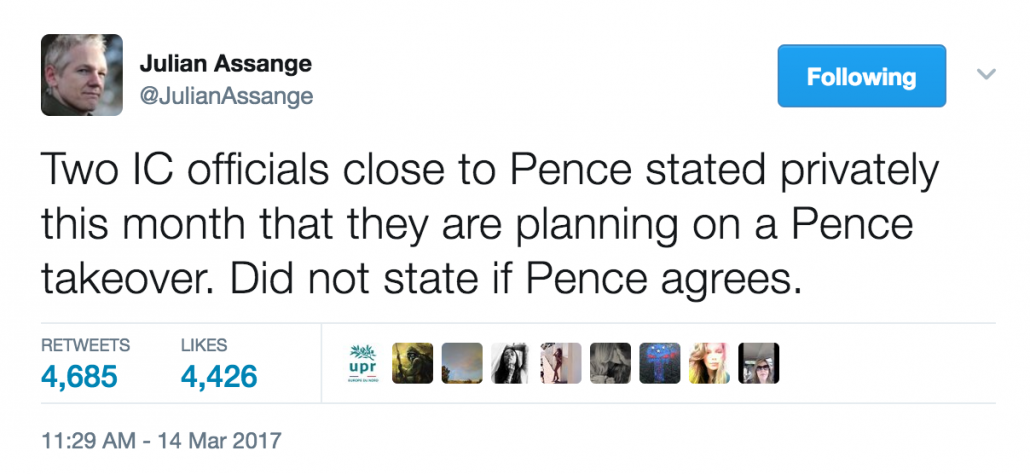Open the blonde woman liker avatar
The height and width of the screenshot is (474, 1030).
(x=709, y=363)
